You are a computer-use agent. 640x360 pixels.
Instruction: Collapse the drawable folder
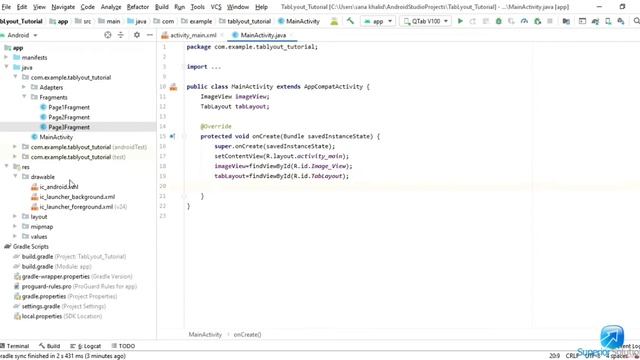[x=15, y=176]
